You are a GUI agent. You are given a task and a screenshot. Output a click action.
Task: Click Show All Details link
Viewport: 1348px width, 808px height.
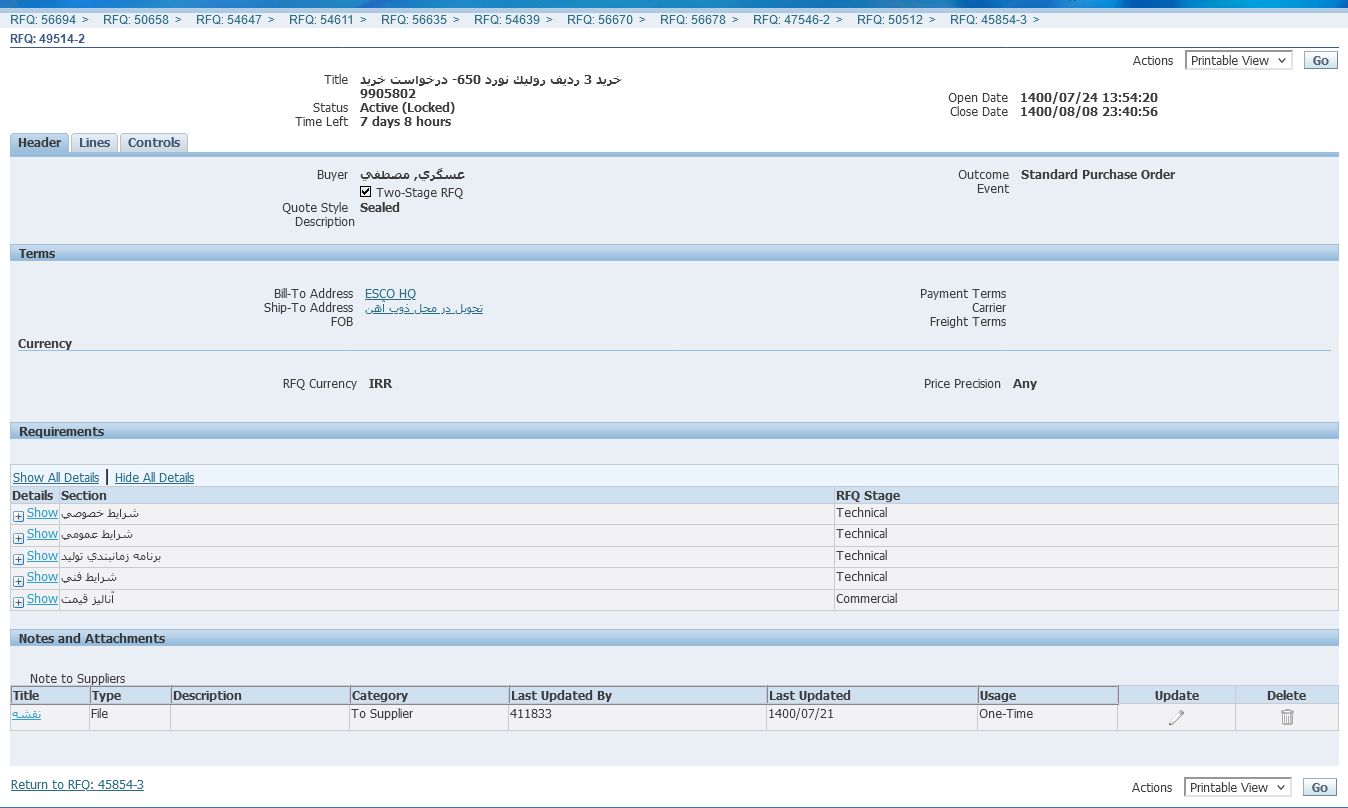(56, 477)
